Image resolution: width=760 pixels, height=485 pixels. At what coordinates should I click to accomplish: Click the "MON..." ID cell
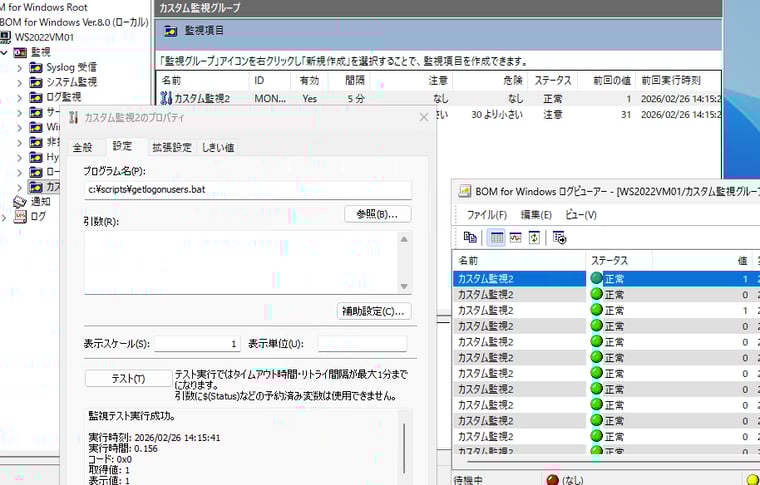(x=270, y=99)
